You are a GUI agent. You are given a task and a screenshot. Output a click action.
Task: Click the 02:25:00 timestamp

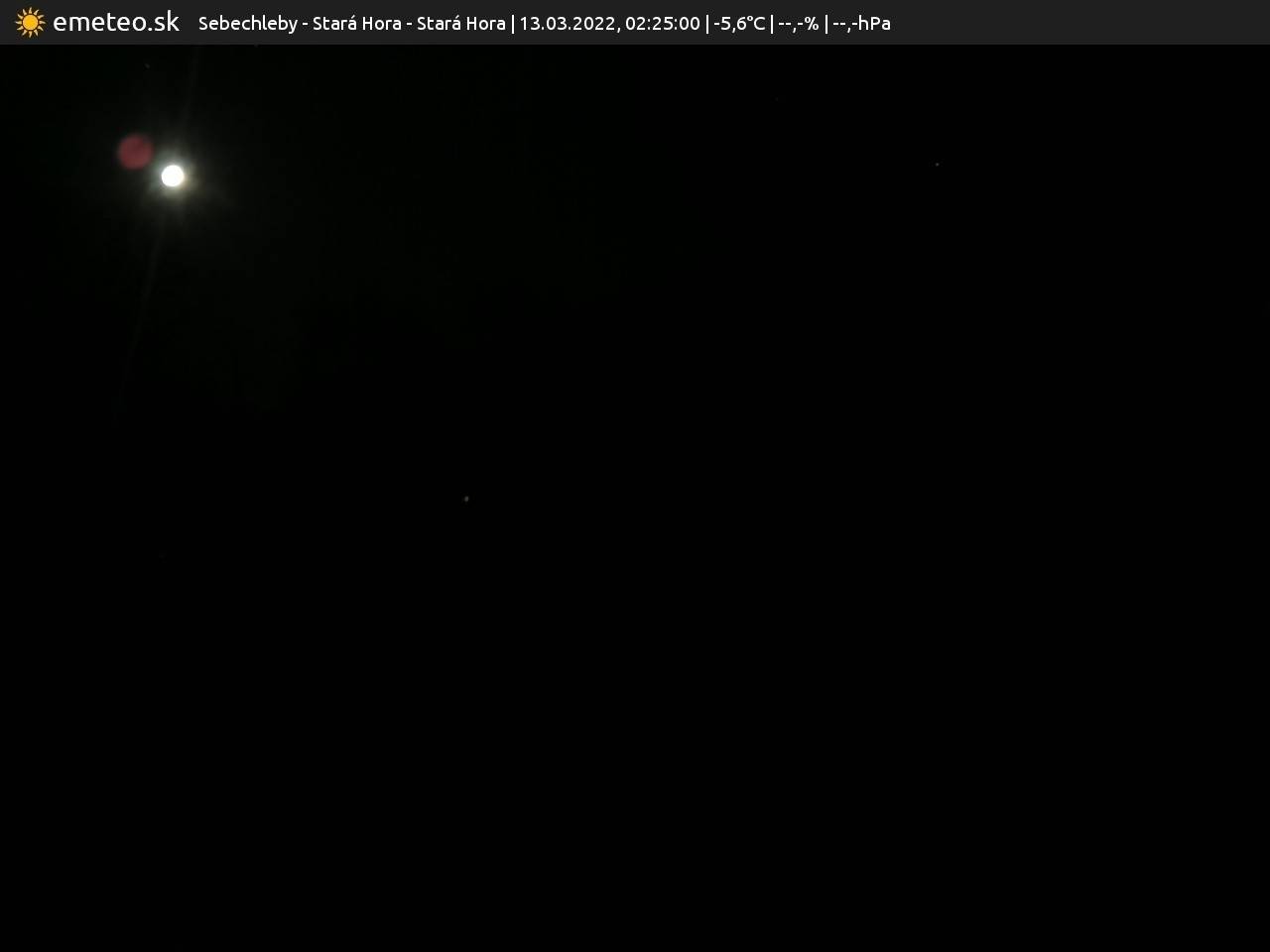click(x=662, y=23)
